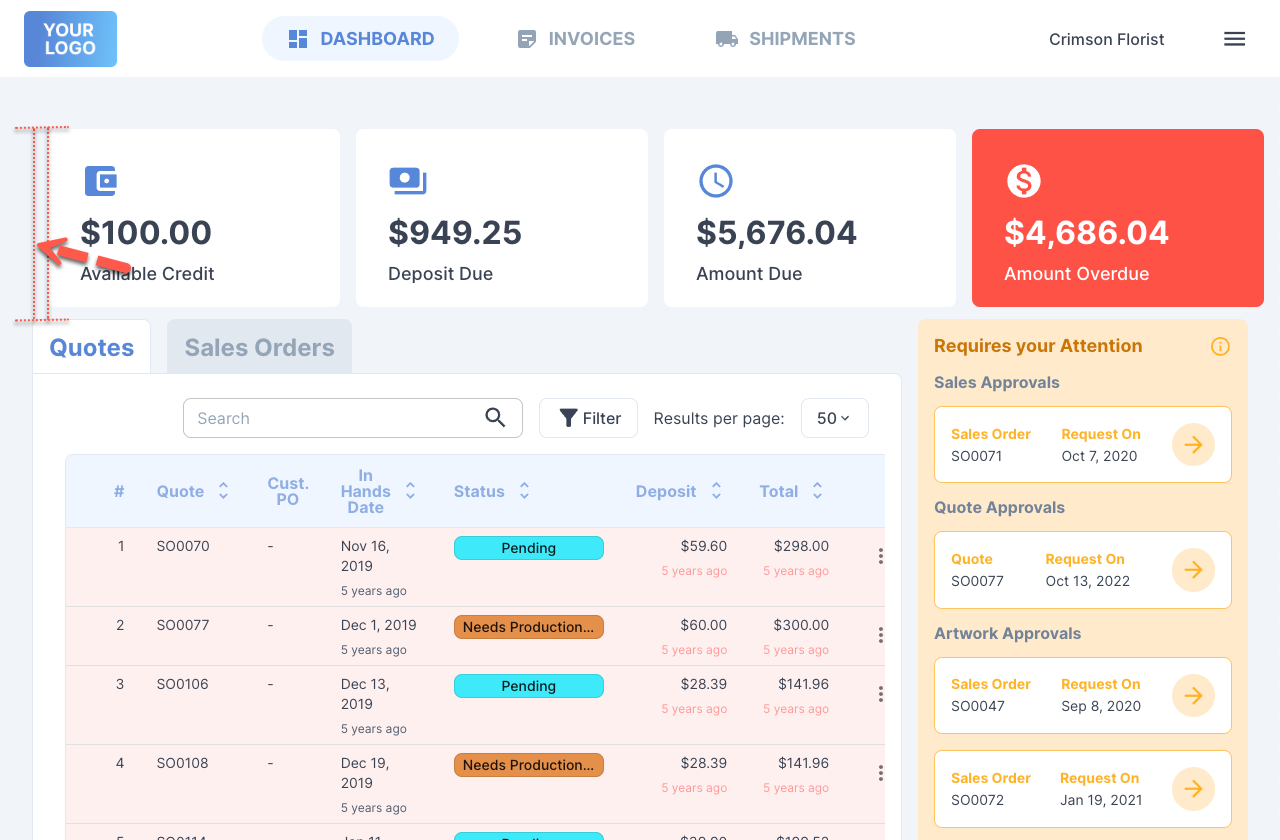The image size is (1280, 840).
Task: Click the search magnifier icon
Action: tap(495, 418)
